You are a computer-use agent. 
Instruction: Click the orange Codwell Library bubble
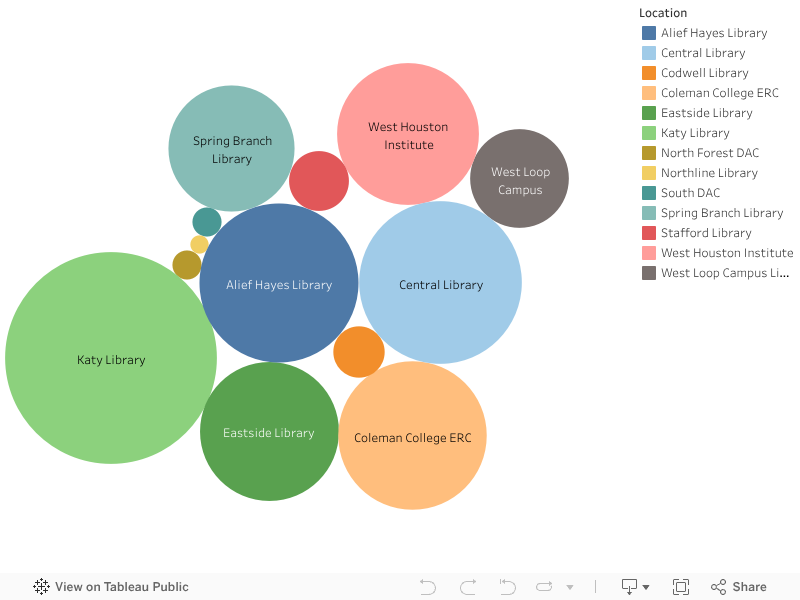pyautogui.click(x=359, y=352)
